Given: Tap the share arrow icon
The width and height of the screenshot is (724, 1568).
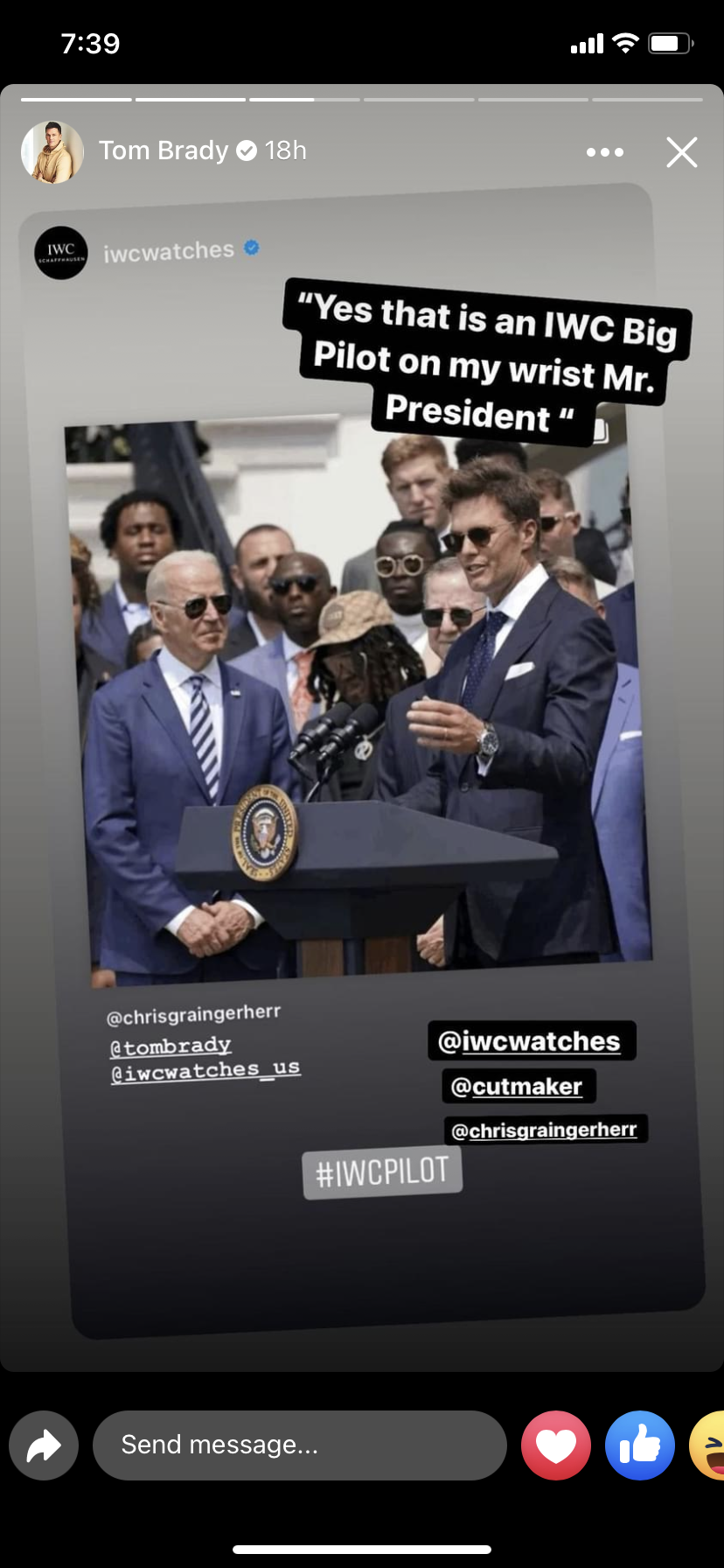Looking at the screenshot, I should click(x=44, y=1445).
